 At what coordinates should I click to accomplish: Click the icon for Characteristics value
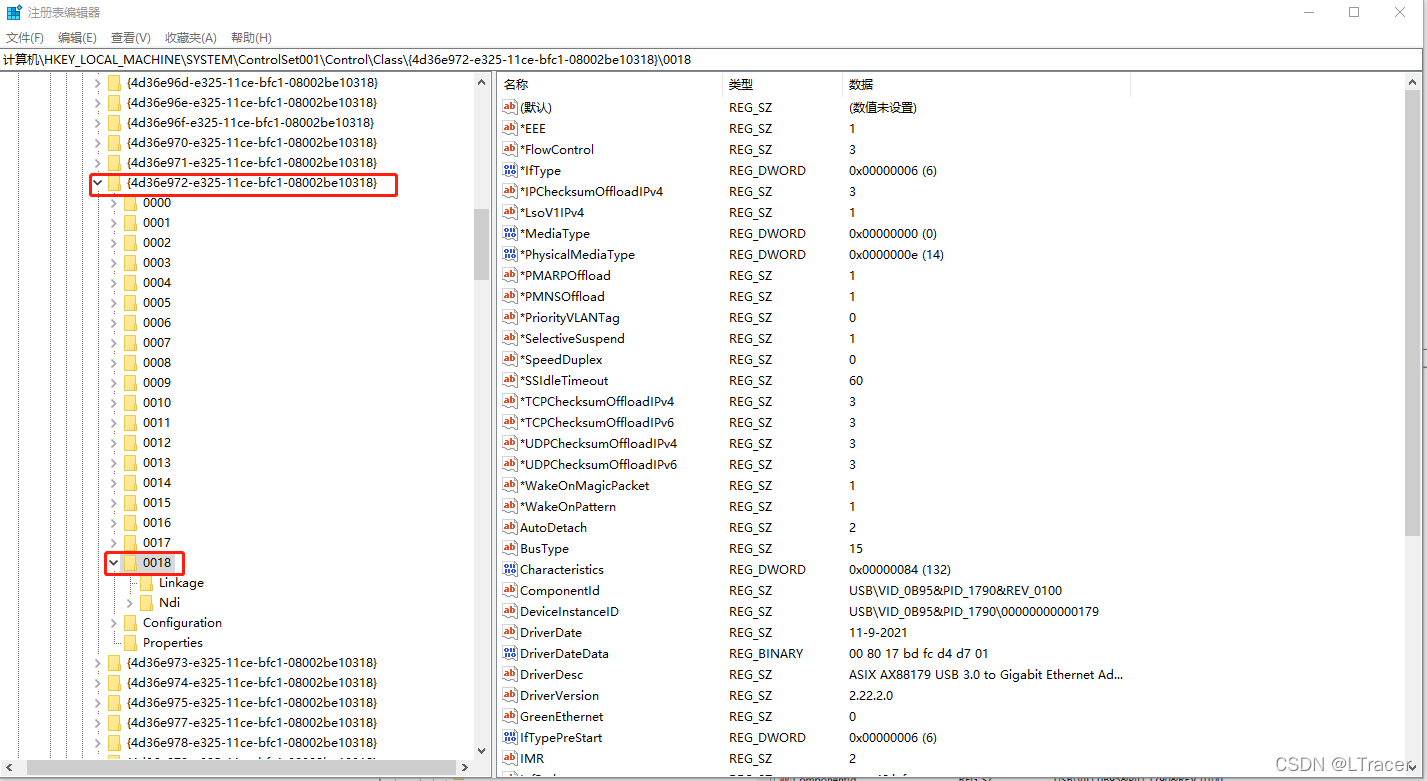coord(510,569)
